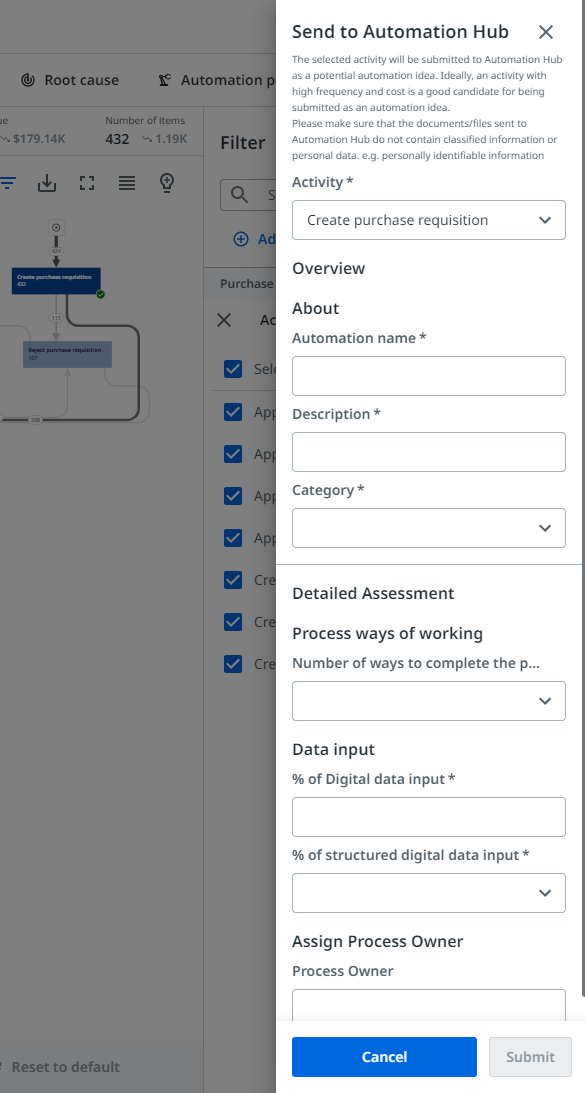Open the Category dropdown under About
The height and width of the screenshot is (1093, 585).
pos(428,528)
